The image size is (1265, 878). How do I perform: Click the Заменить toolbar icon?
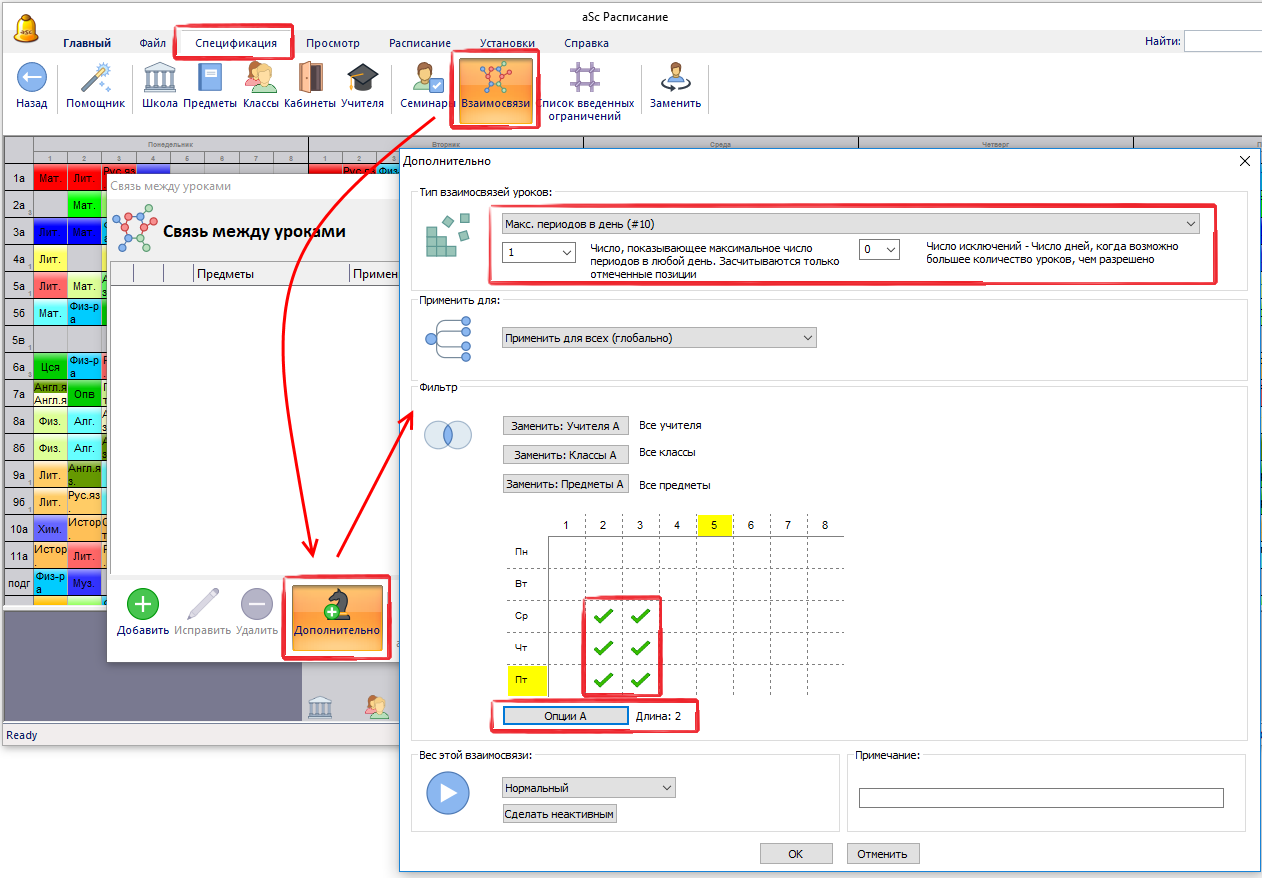675,79
